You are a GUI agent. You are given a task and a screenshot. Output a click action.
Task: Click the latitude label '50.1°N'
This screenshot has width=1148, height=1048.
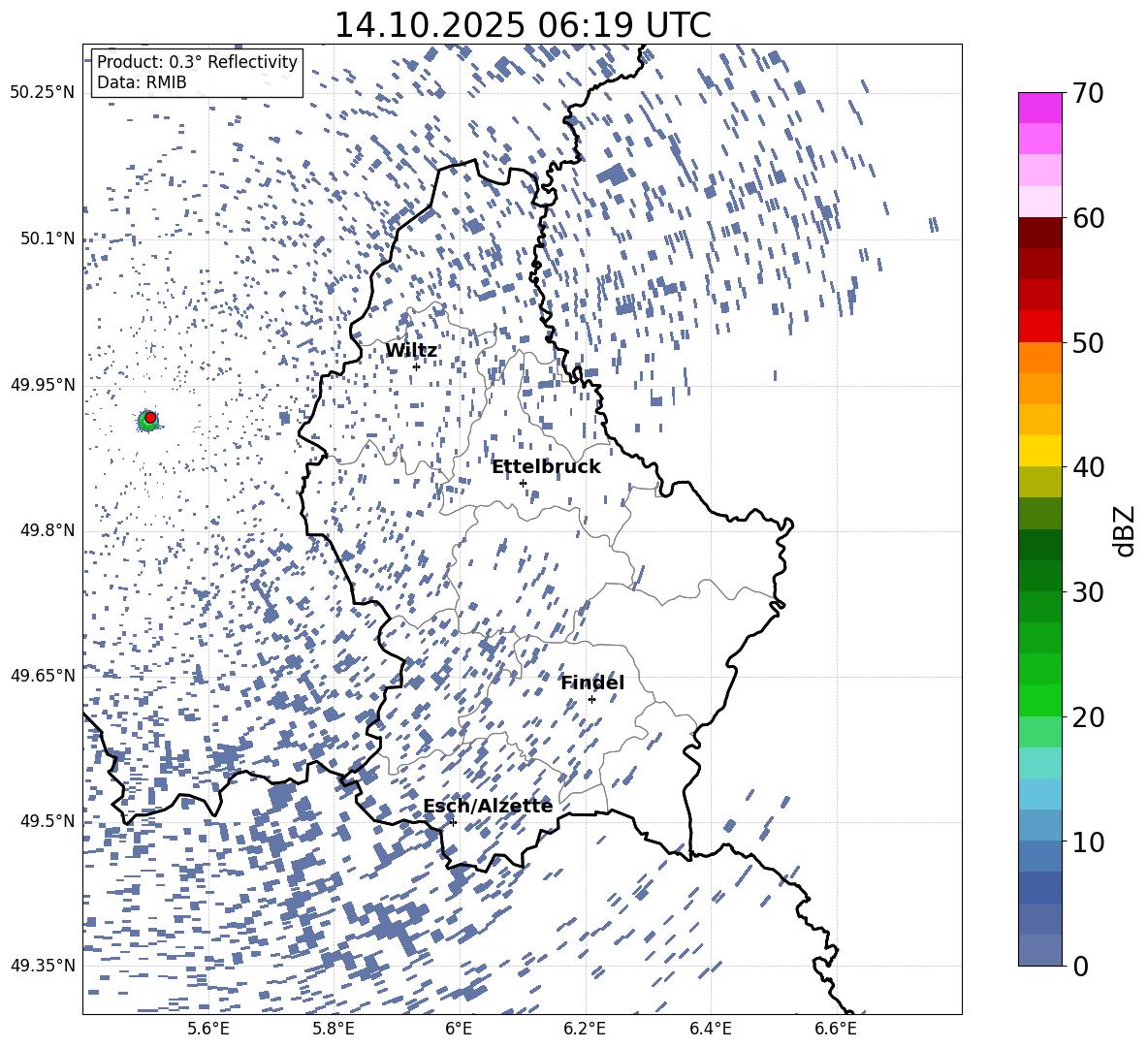pos(47,238)
